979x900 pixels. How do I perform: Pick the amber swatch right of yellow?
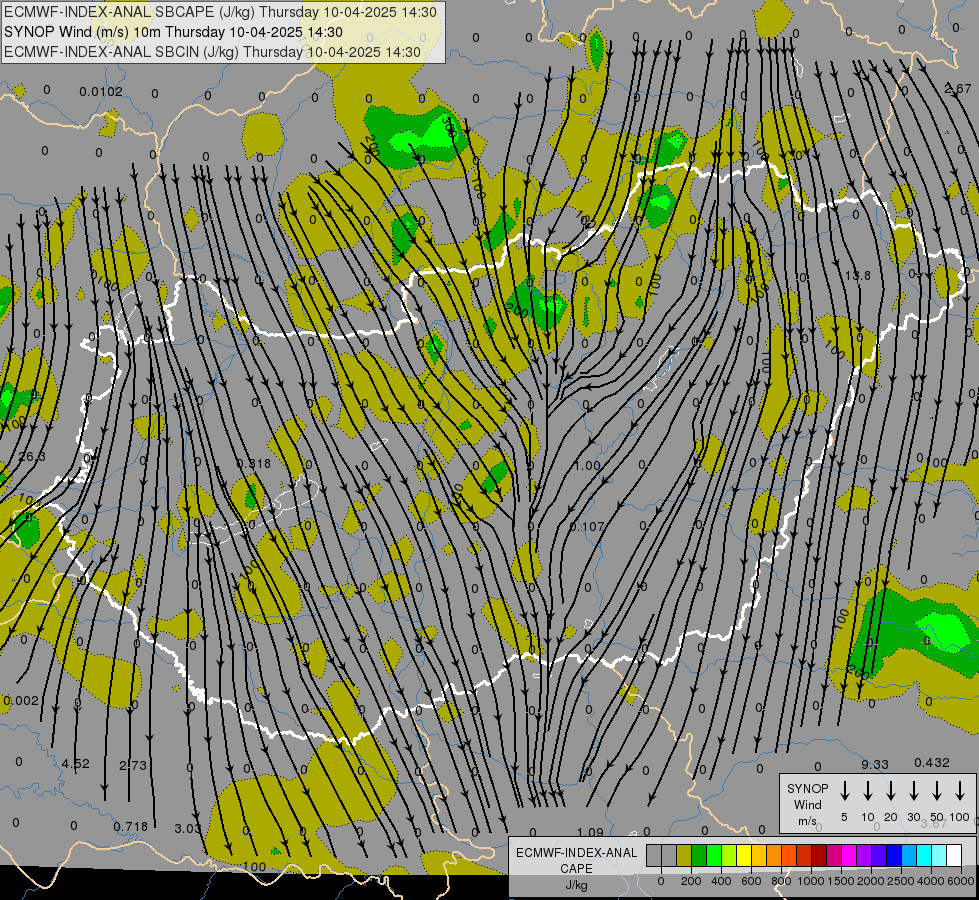pyautogui.click(x=759, y=855)
